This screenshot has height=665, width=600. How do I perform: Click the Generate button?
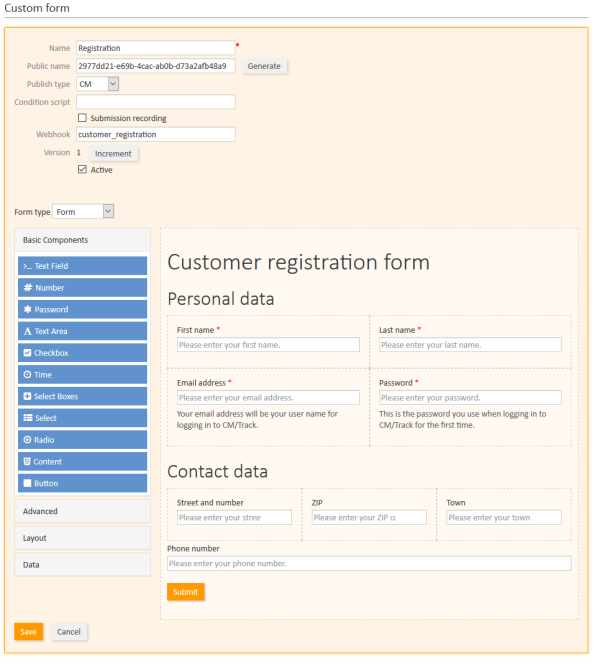pos(264,66)
